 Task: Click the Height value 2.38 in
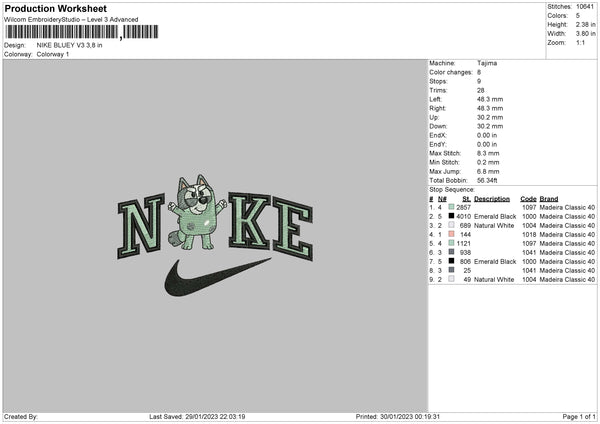(x=586, y=24)
